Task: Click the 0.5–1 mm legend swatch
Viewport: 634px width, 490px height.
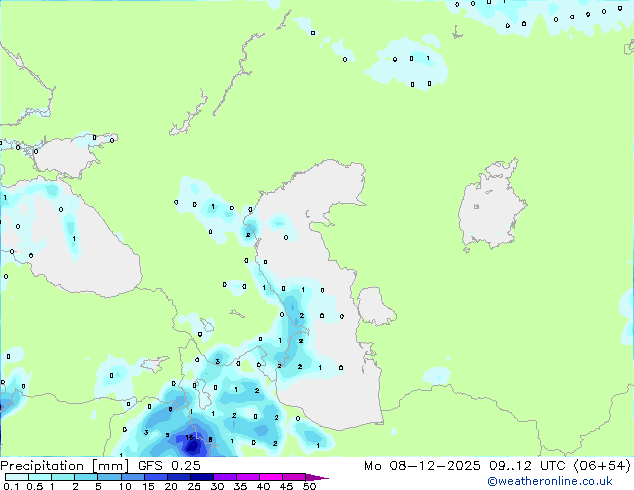Action: pyautogui.click(x=40, y=477)
